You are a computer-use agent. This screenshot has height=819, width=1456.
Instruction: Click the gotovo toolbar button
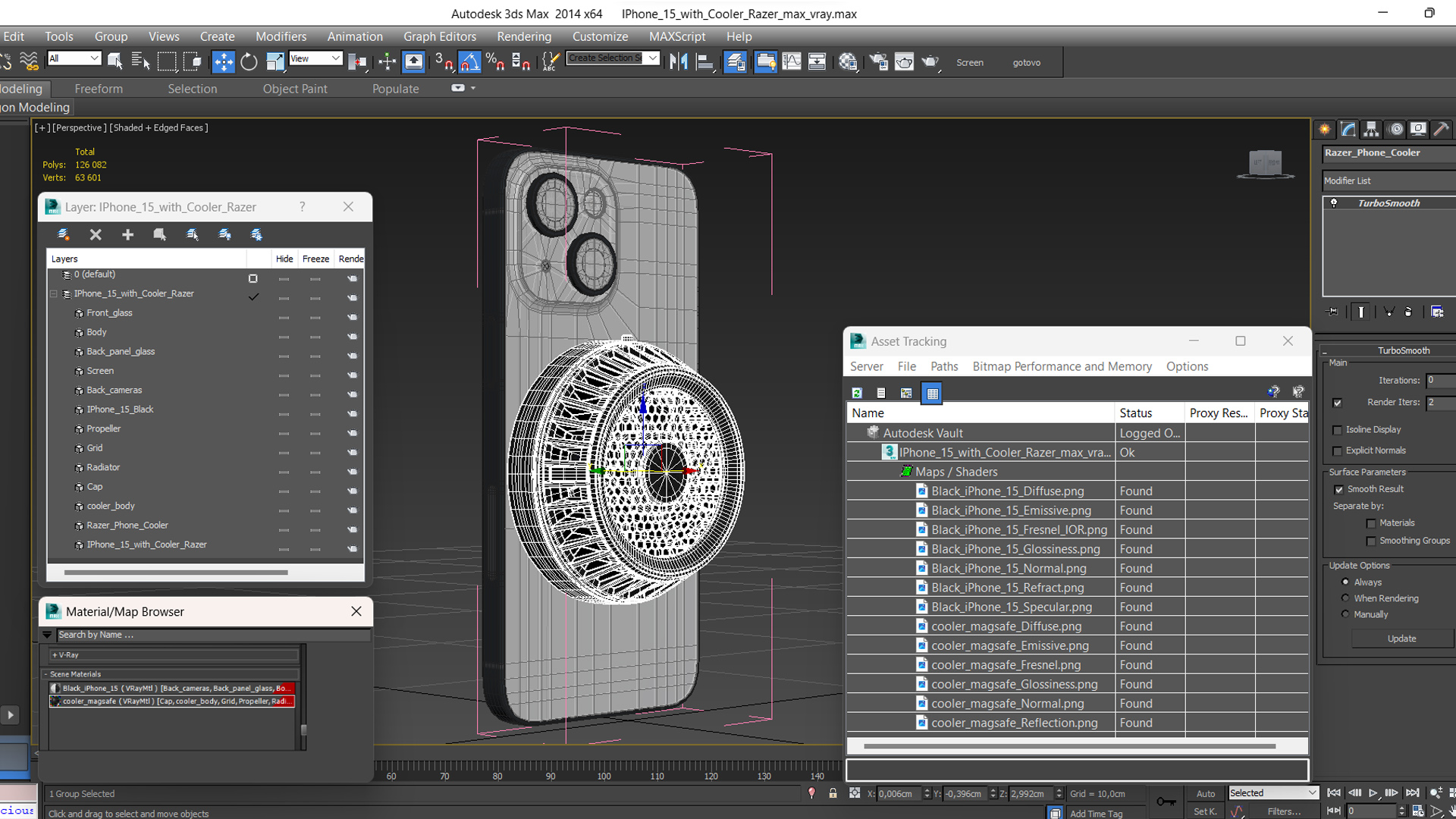(1026, 63)
